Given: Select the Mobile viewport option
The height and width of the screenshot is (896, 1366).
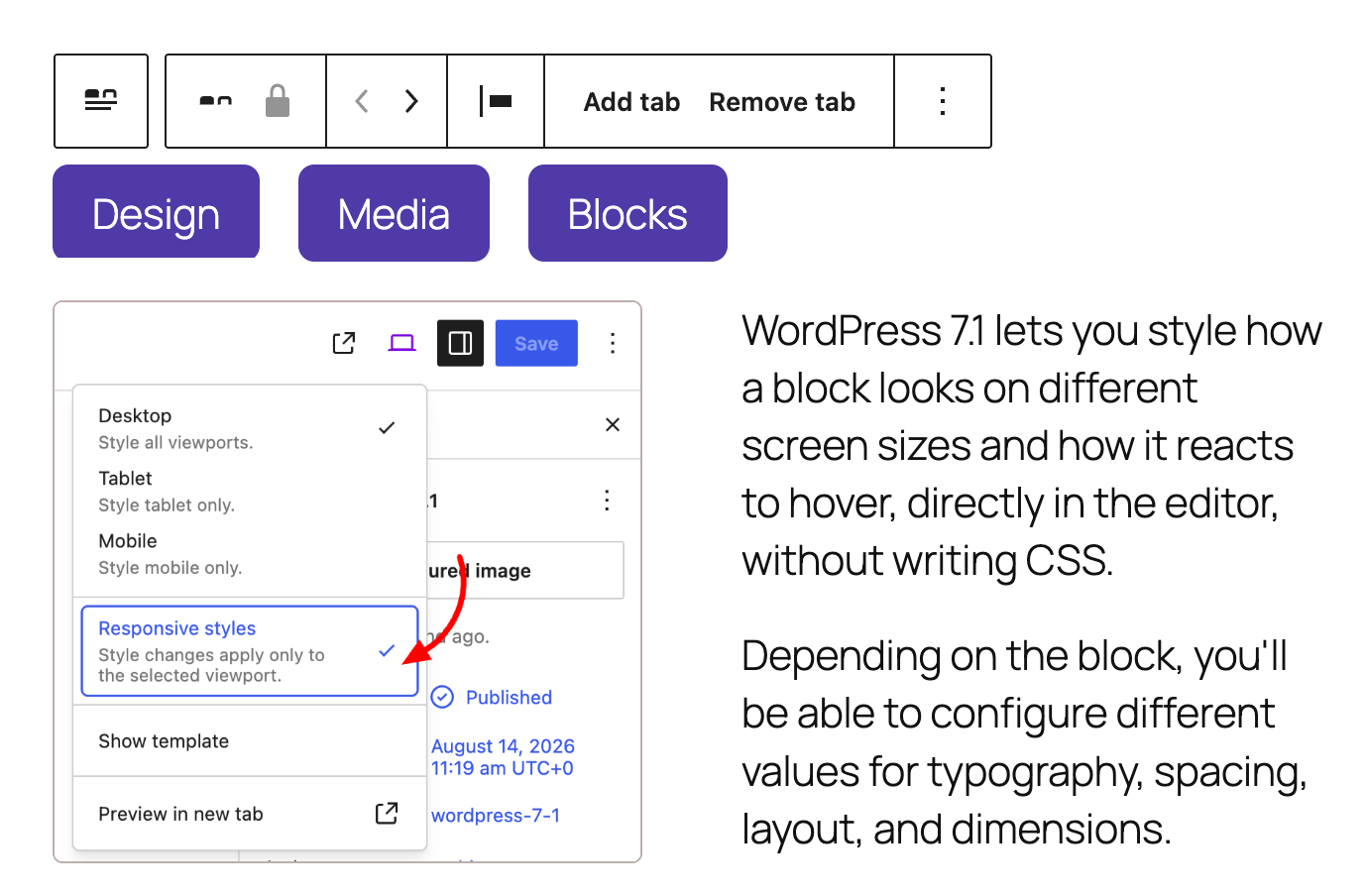Looking at the screenshot, I should coord(250,553).
